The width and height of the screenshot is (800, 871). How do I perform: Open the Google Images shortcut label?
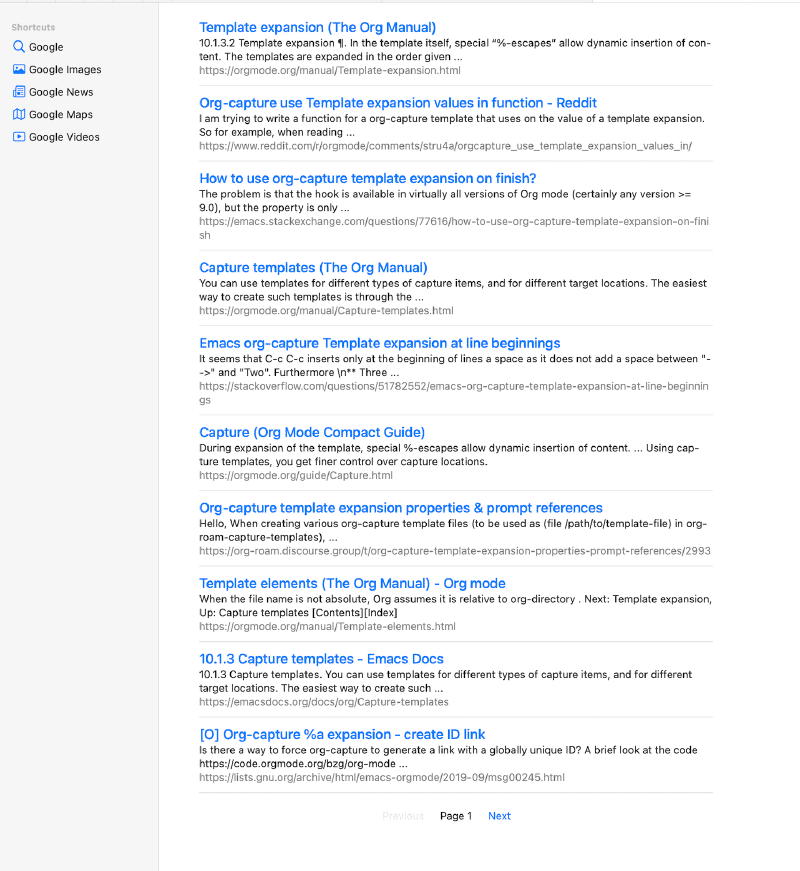[65, 70]
